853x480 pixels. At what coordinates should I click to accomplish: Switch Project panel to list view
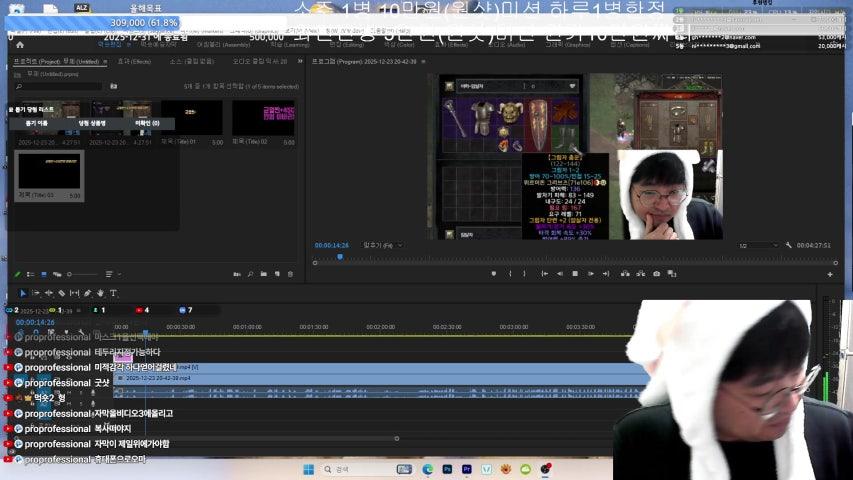tap(30, 274)
